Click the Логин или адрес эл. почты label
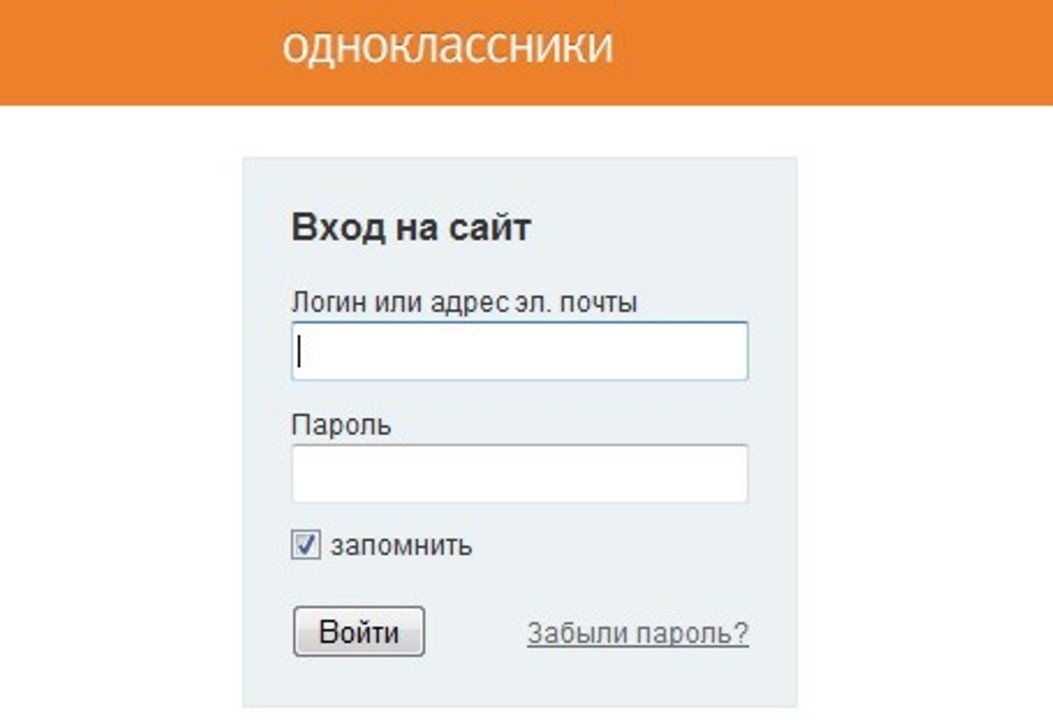Image resolution: width=1053 pixels, height=720 pixels. [464, 302]
